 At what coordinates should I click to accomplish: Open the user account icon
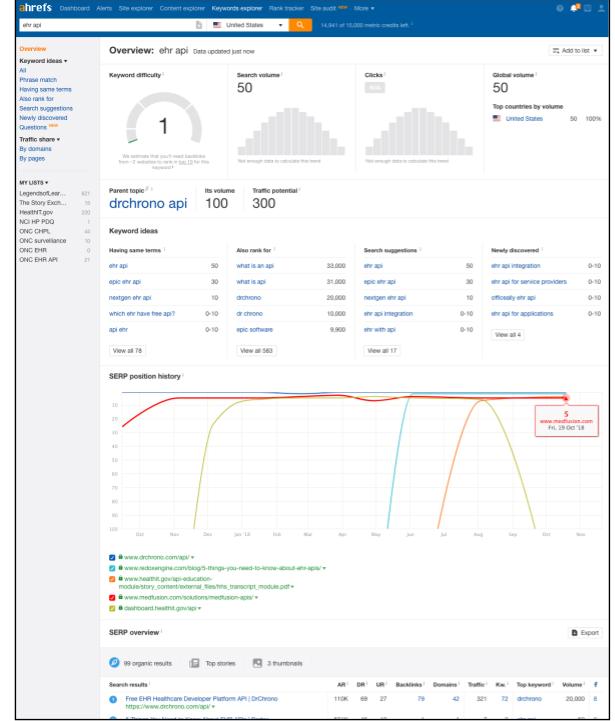(x=601, y=8)
